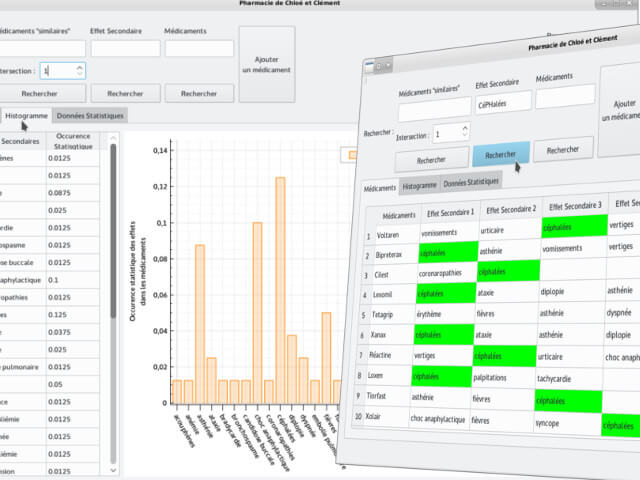Click Médicaments "similaires" input in front window
640x480 pixels.
tap(434, 109)
